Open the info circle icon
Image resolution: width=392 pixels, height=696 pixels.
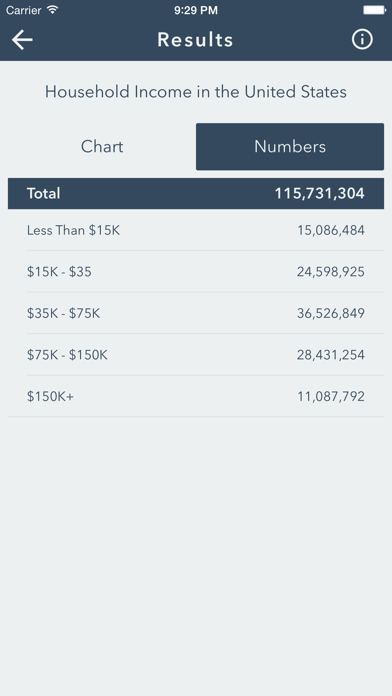(362, 40)
